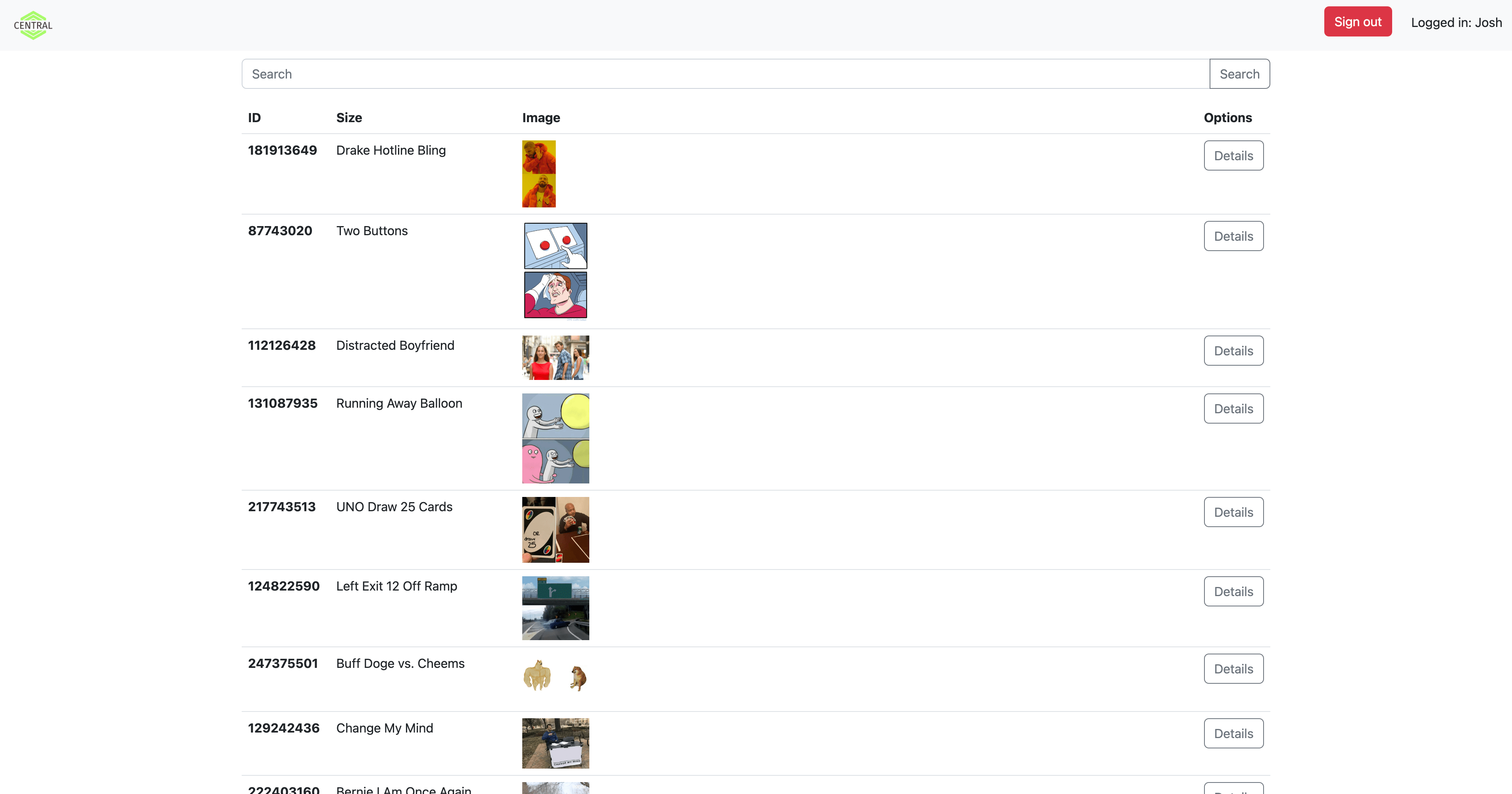Viewport: 1512px width, 794px height.
Task: Open Details for Running Away Balloon
Action: click(x=1233, y=409)
